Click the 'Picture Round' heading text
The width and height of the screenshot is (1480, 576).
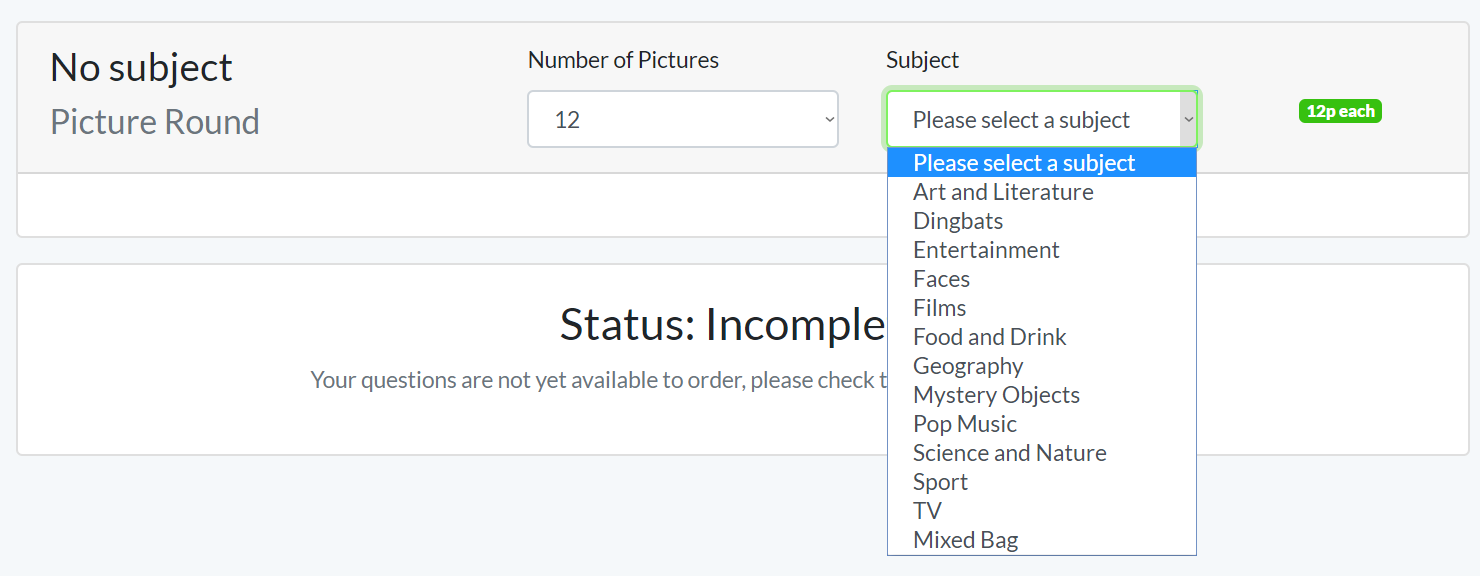155,122
